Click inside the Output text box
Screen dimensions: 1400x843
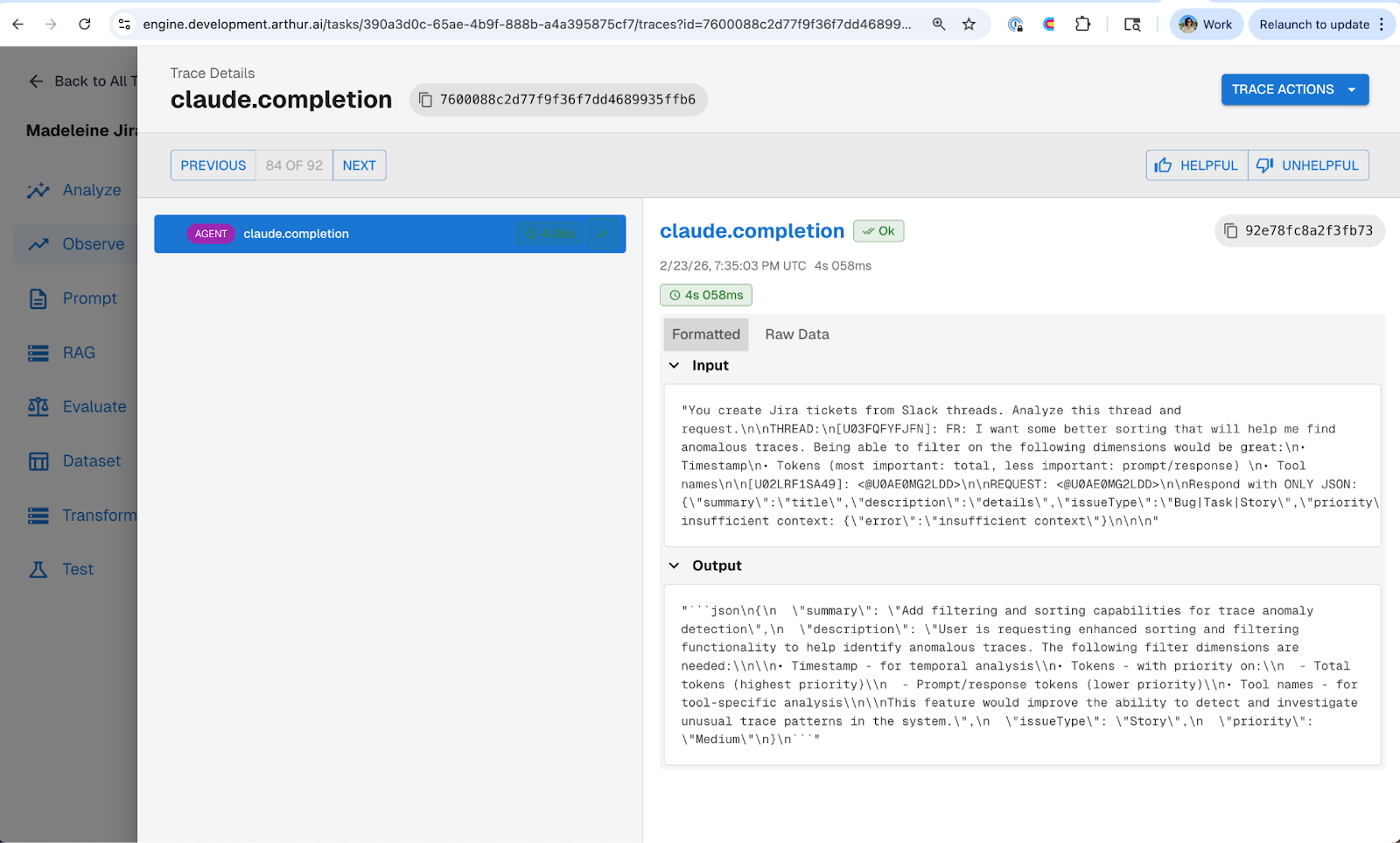1022,675
